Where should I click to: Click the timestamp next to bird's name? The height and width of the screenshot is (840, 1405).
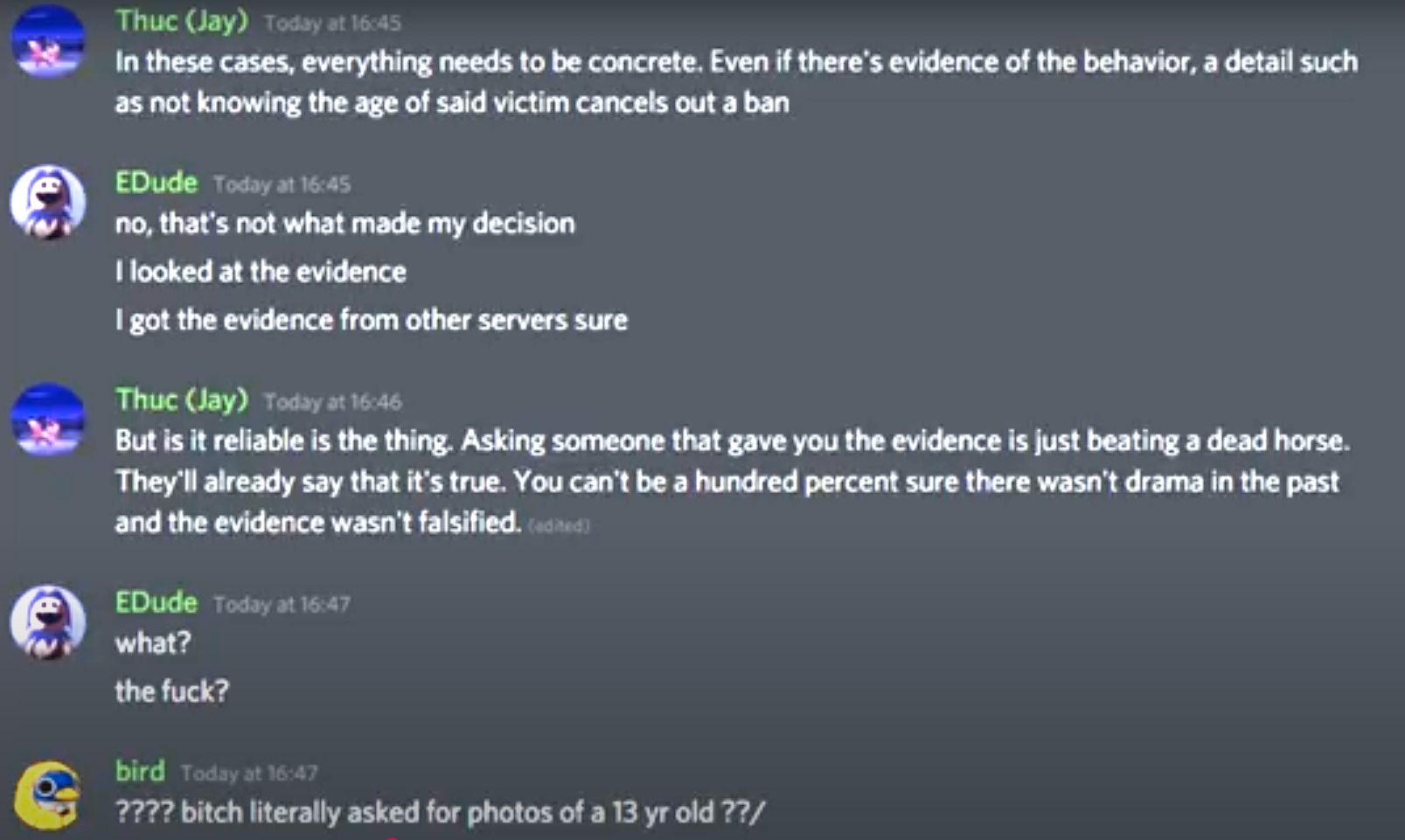pos(249,774)
